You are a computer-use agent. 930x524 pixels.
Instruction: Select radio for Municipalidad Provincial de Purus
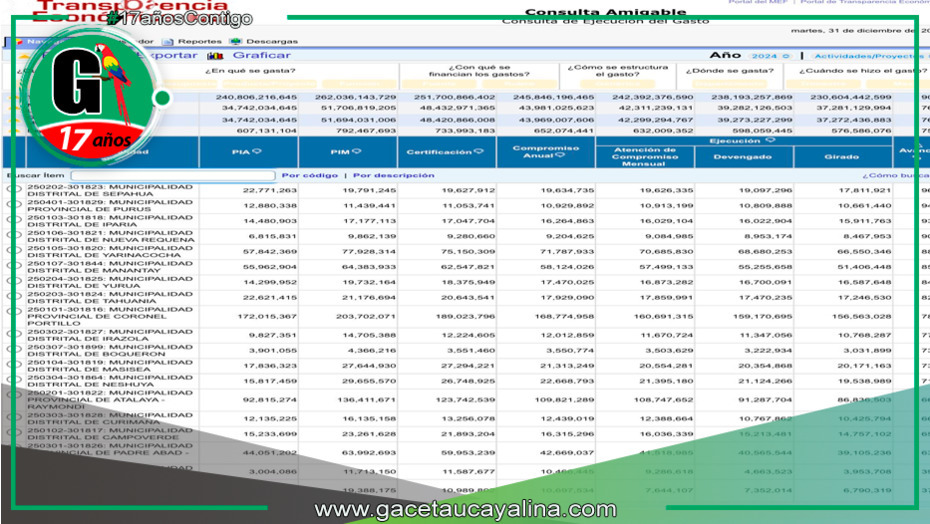(14, 205)
